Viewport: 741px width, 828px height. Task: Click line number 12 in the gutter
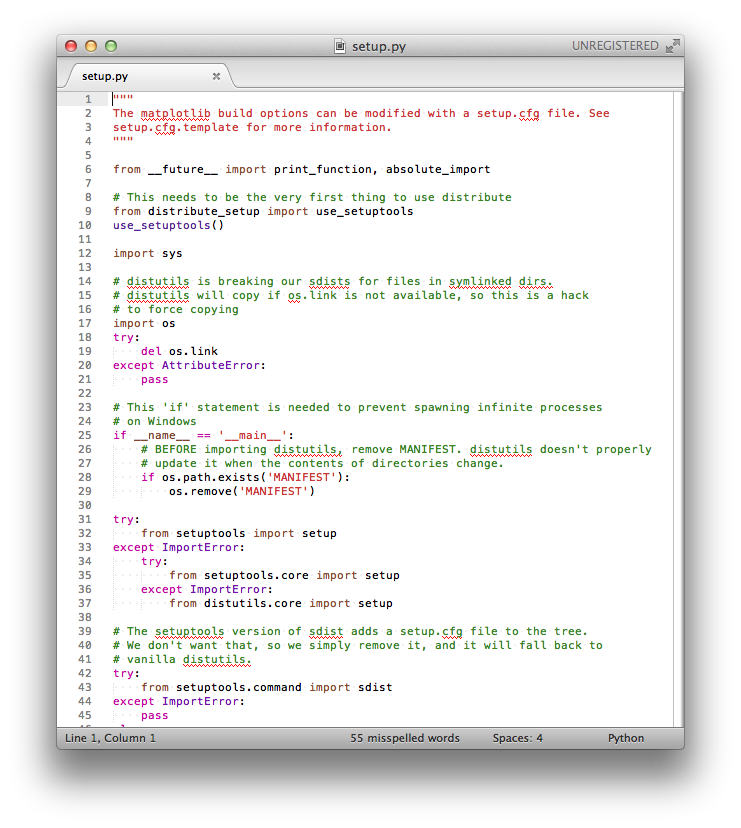tap(85, 253)
